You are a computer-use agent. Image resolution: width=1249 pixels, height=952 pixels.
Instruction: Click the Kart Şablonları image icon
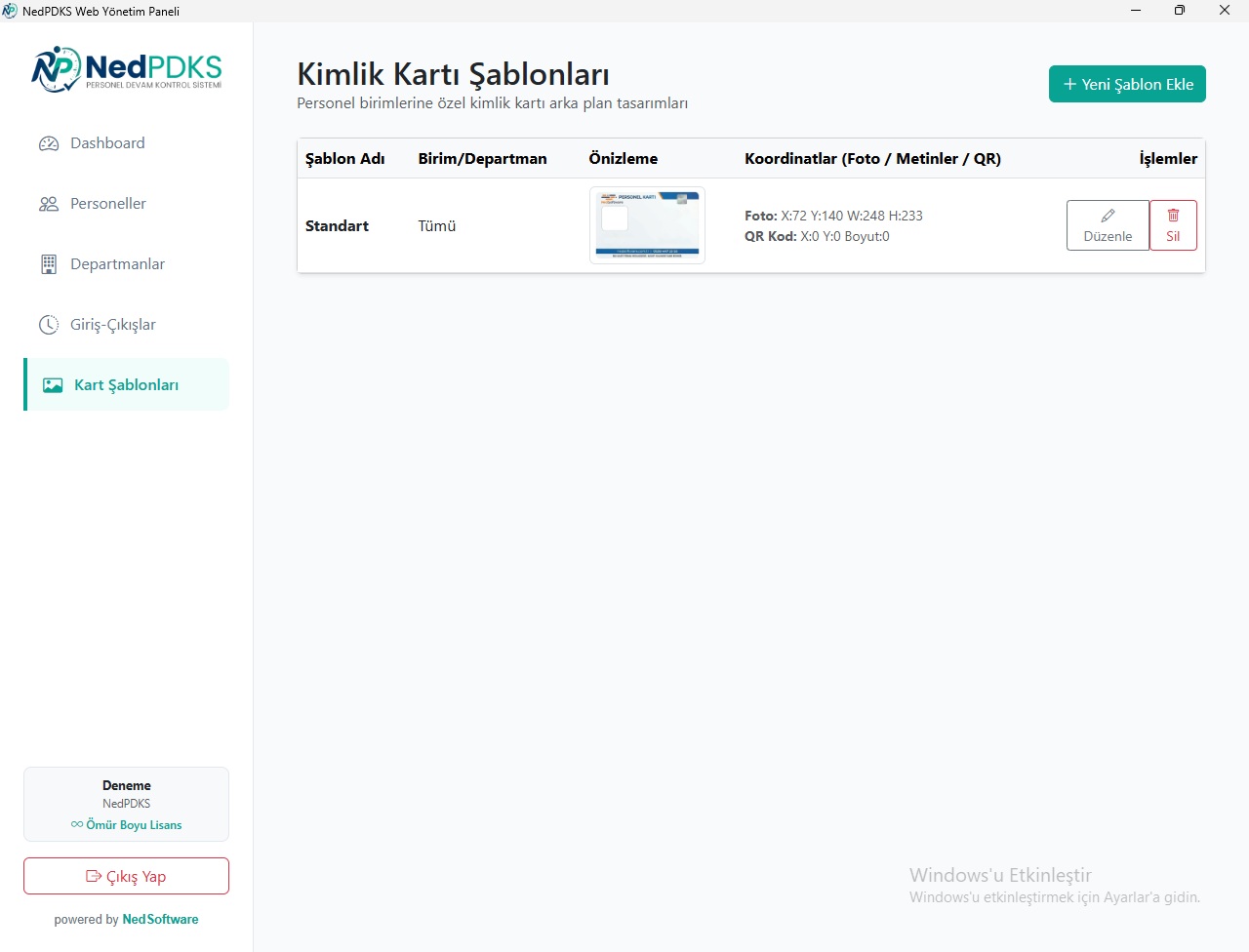point(53,385)
